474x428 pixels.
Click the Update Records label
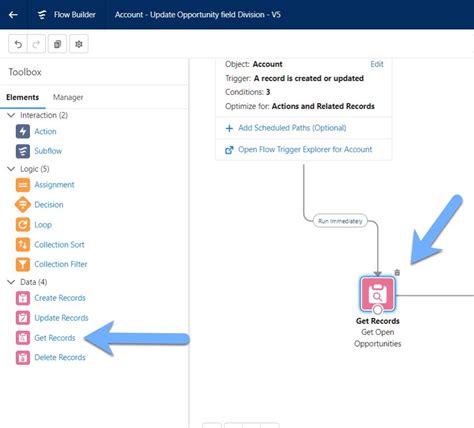[61, 318]
